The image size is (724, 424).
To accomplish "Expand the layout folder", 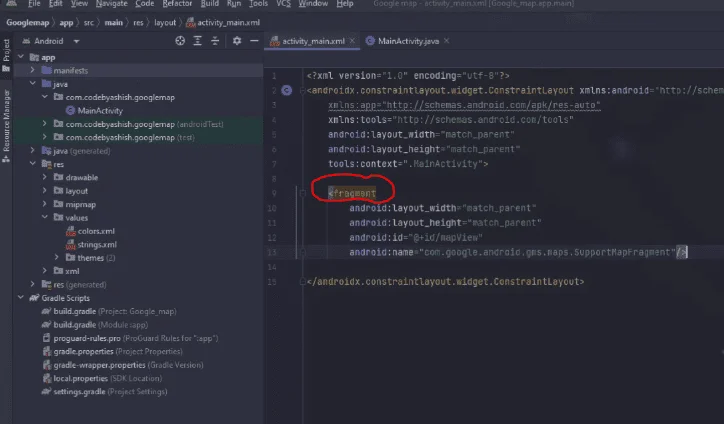I will click(45, 191).
